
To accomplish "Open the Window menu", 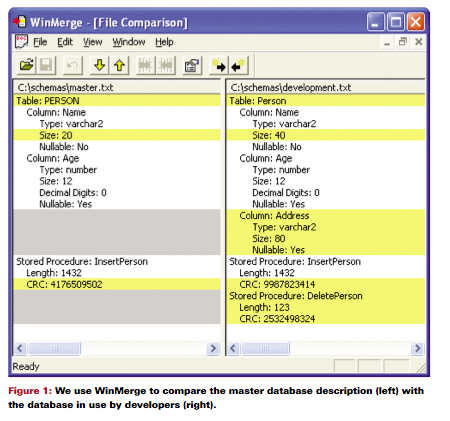I will click(129, 42).
